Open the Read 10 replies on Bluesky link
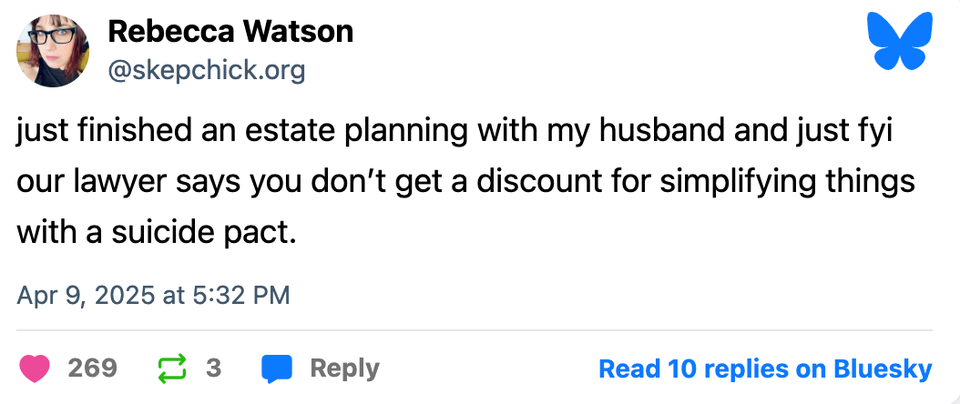Viewport: 960px width, 404px height. click(765, 368)
